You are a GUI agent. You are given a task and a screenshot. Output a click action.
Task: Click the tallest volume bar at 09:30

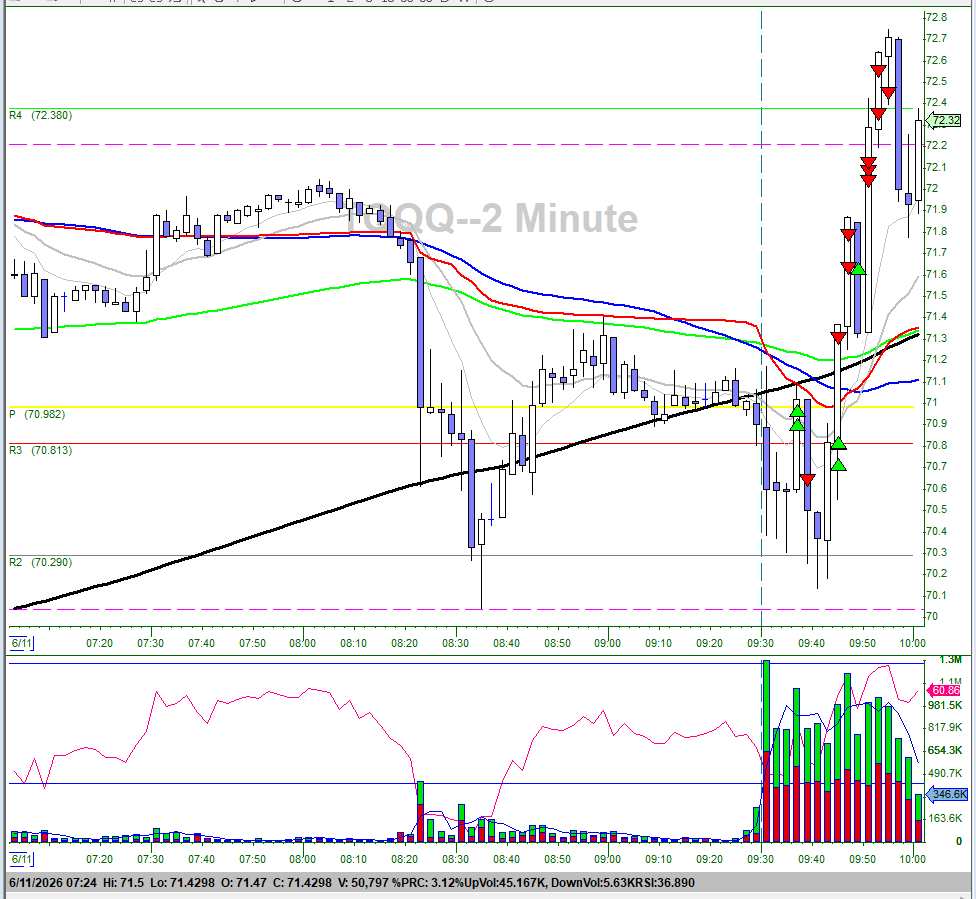766,751
